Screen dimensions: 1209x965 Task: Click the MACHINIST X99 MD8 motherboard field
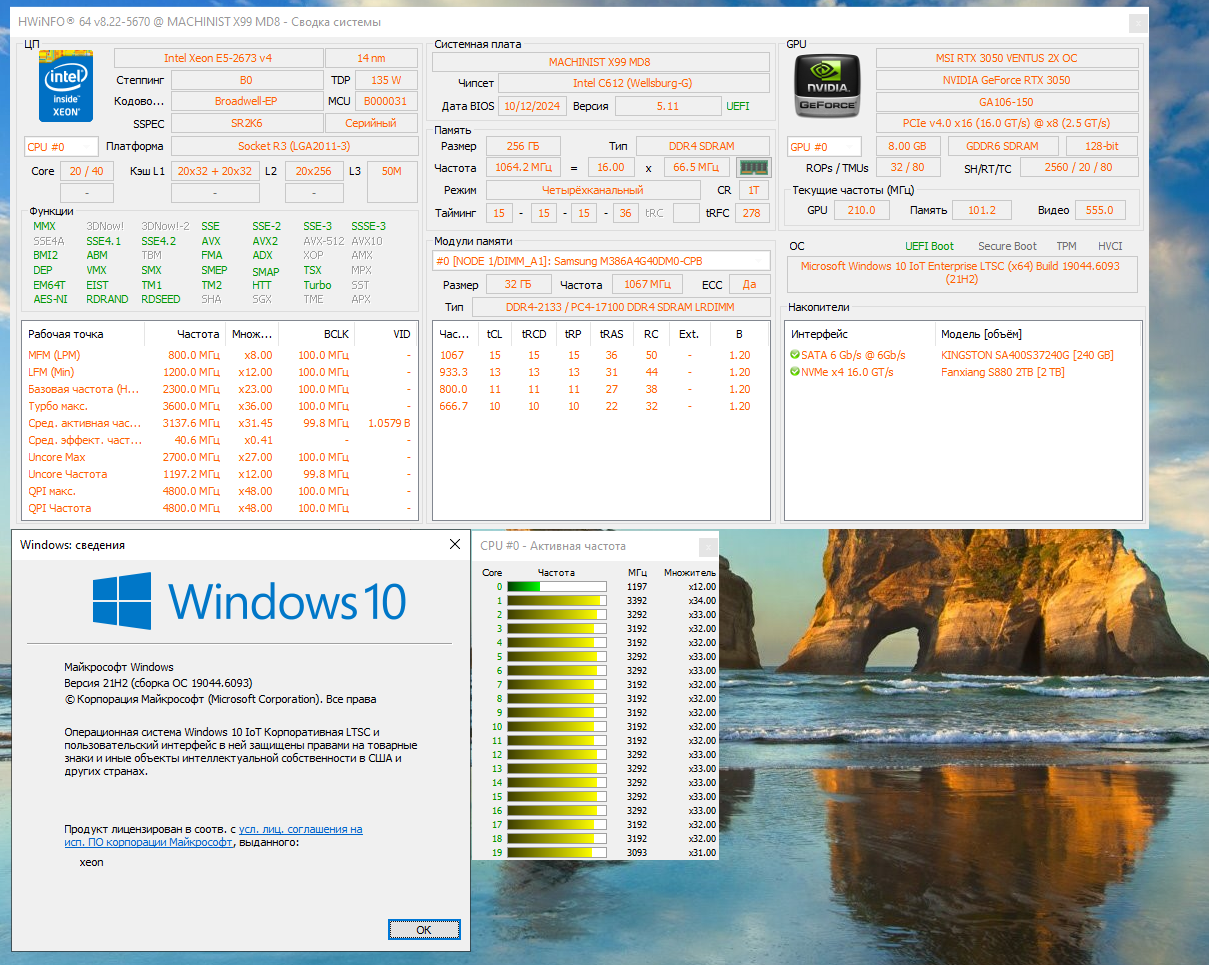pos(600,62)
